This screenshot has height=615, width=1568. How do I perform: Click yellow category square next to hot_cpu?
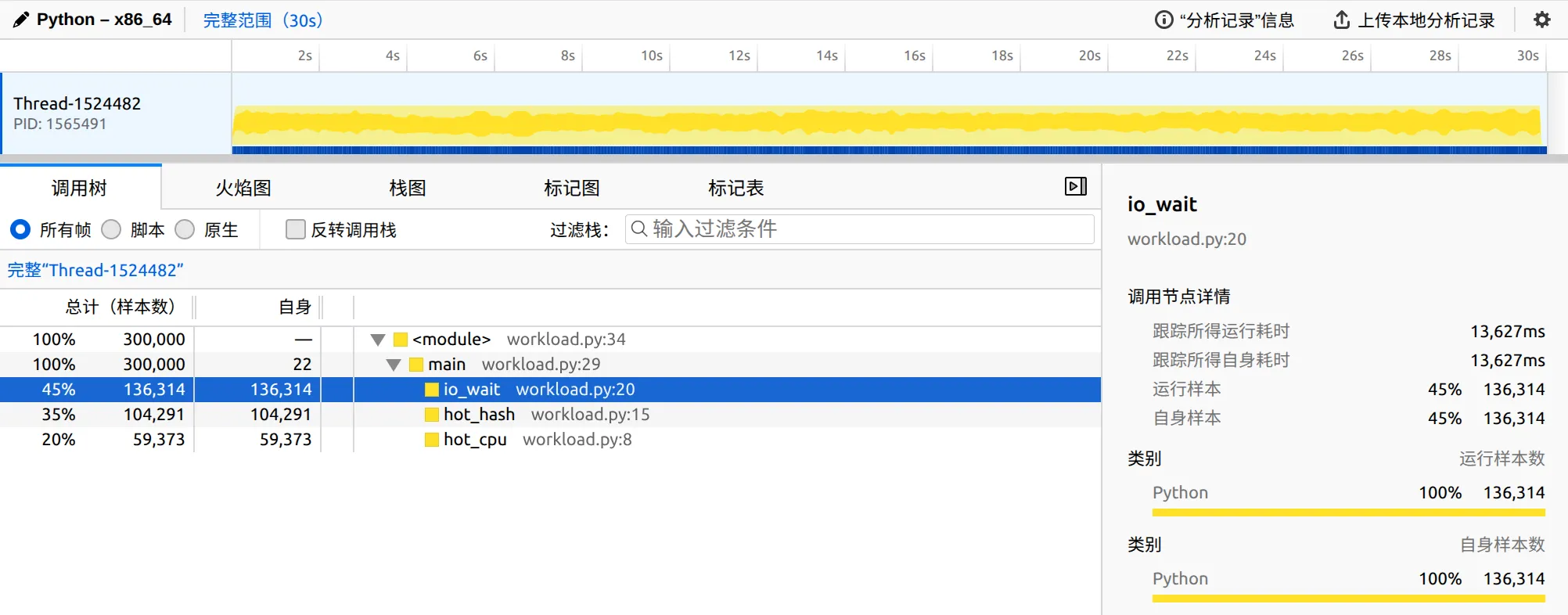432,440
